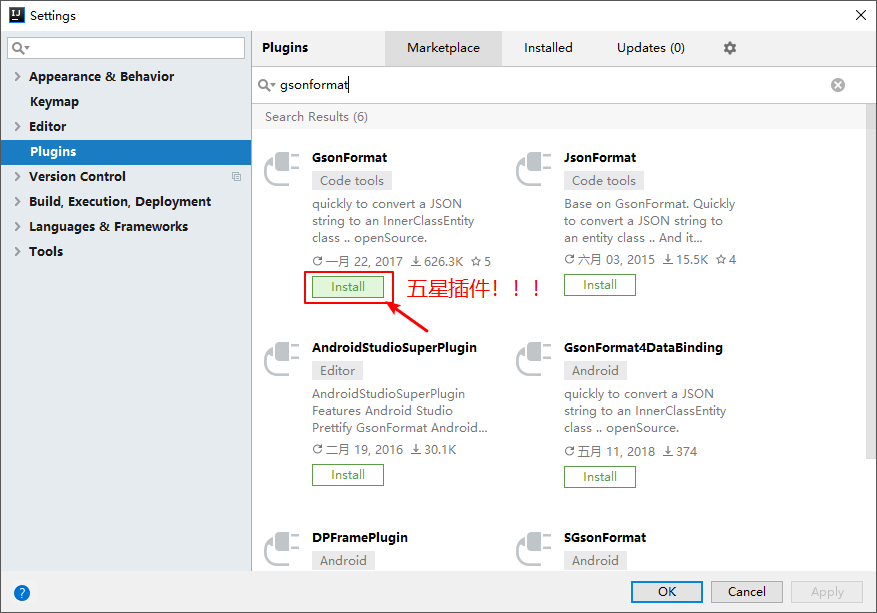Click the plugins settings gear icon
This screenshot has height=613, width=877.
[729, 48]
